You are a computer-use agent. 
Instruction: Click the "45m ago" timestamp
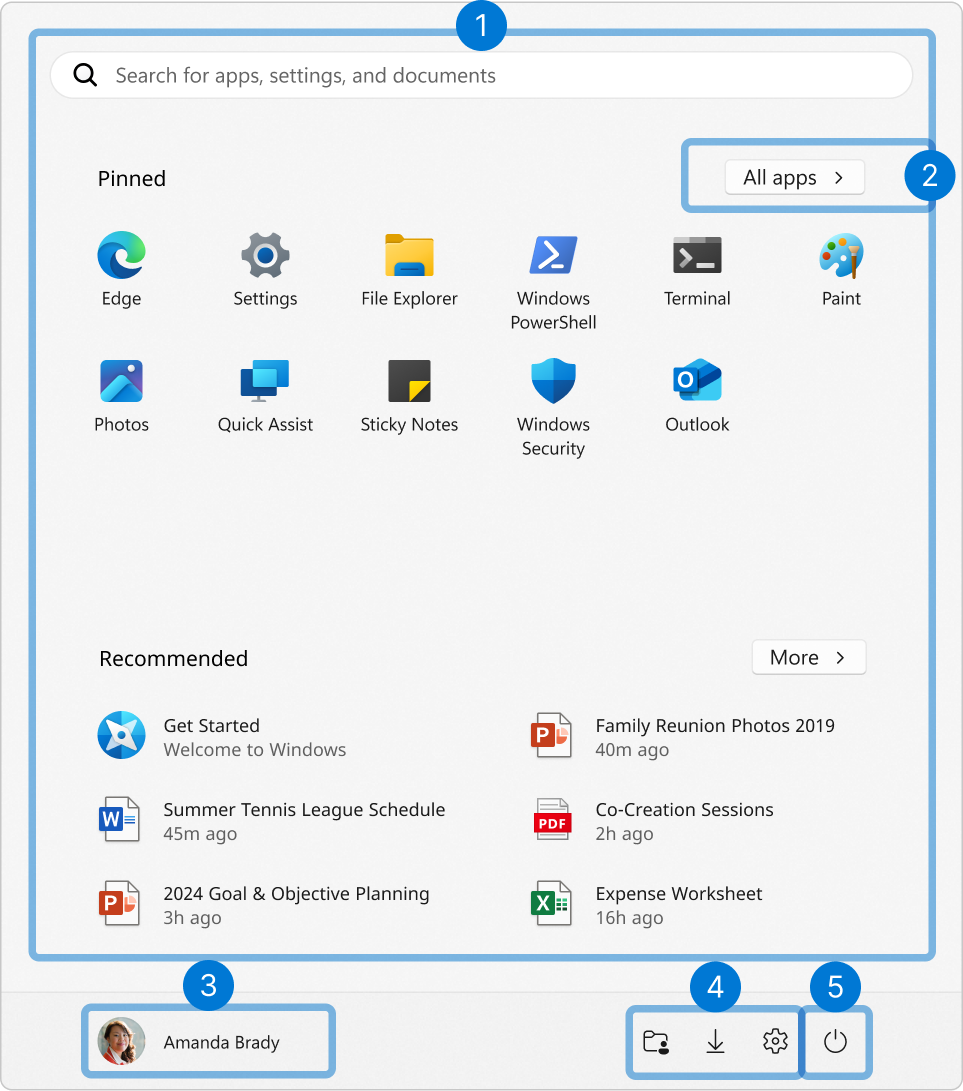click(200, 834)
